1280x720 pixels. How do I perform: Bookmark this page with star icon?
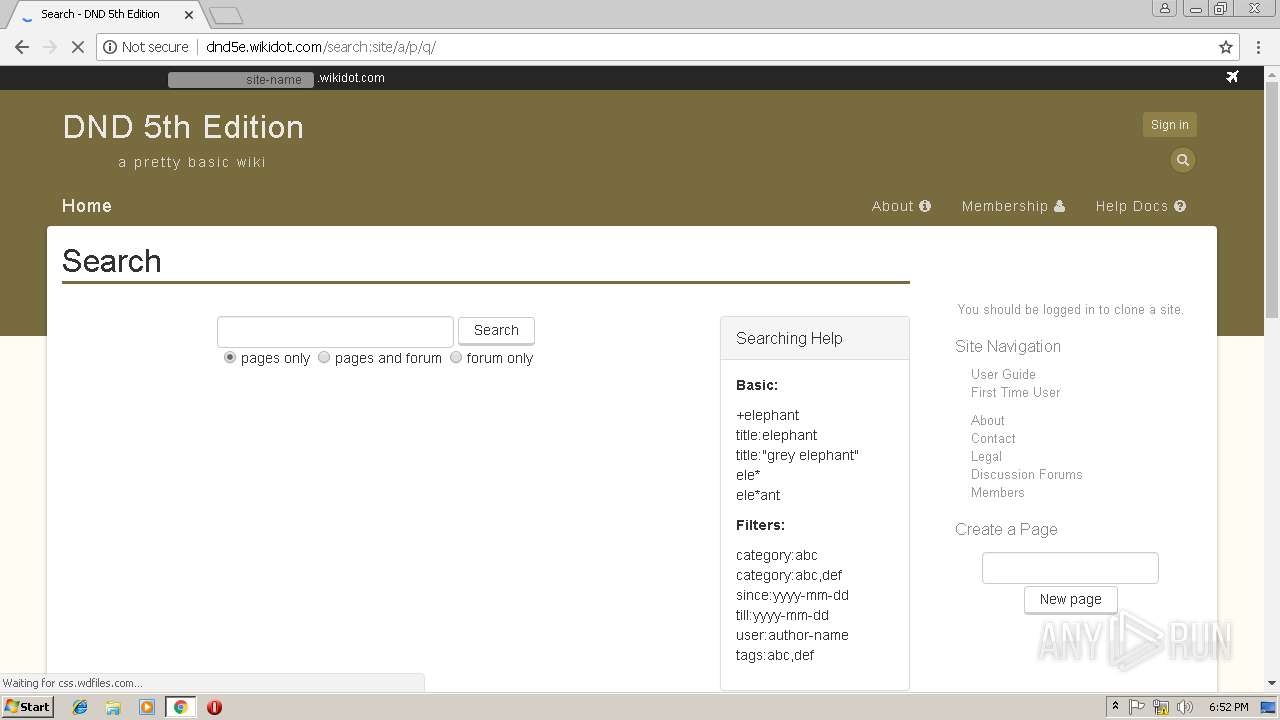(1226, 47)
